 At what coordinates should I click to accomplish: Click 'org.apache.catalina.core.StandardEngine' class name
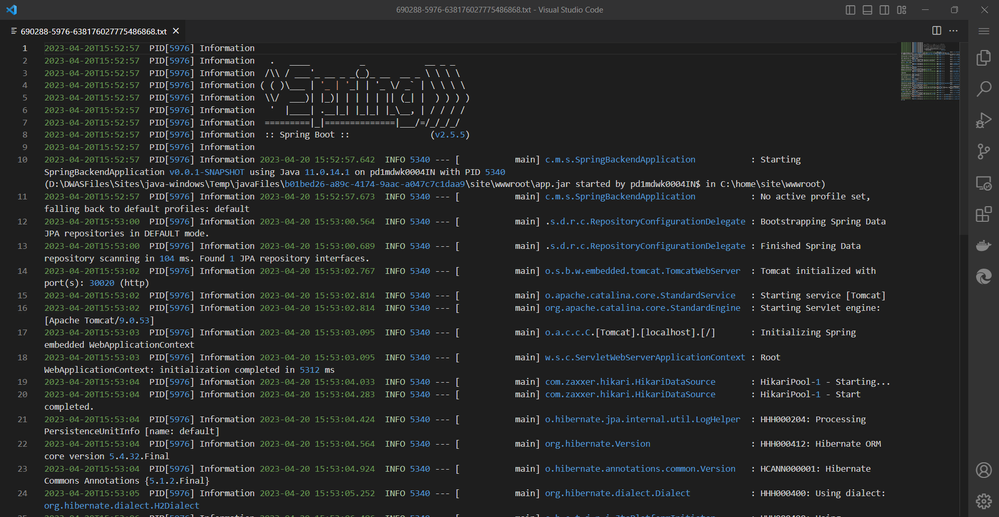[642, 308]
